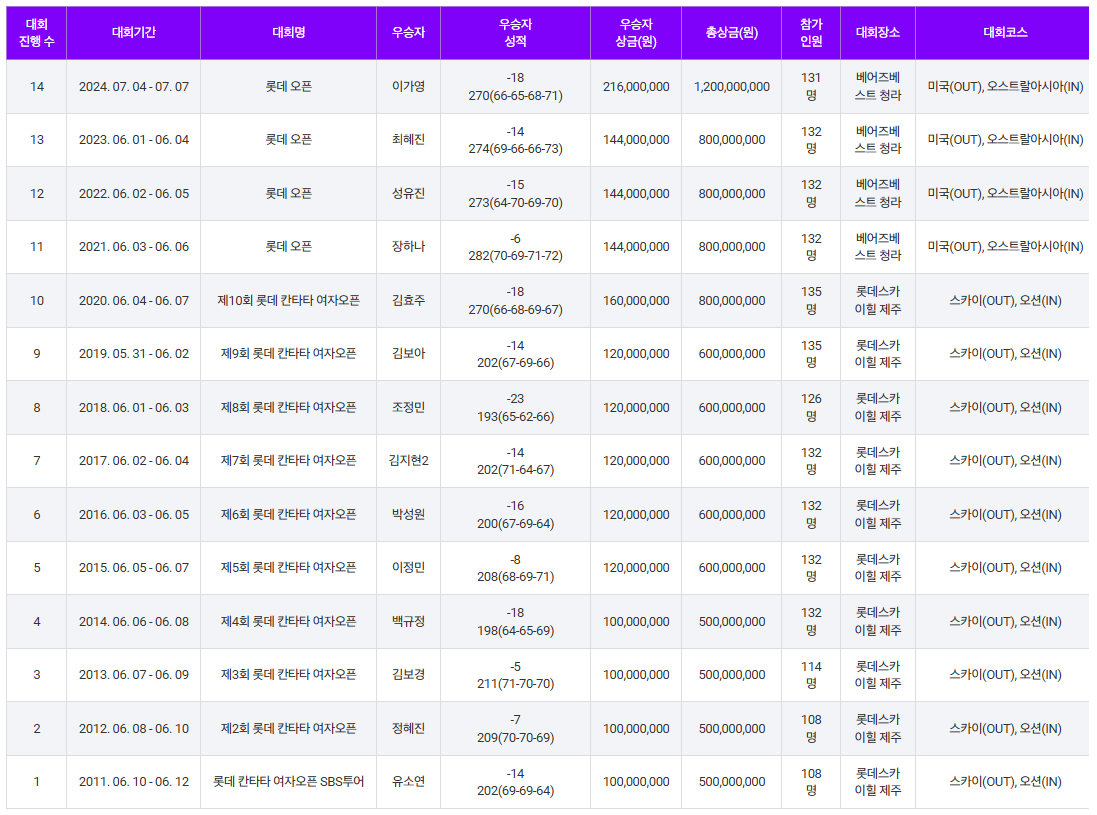
Task: Click participant count 126 명
Action: click(811, 408)
